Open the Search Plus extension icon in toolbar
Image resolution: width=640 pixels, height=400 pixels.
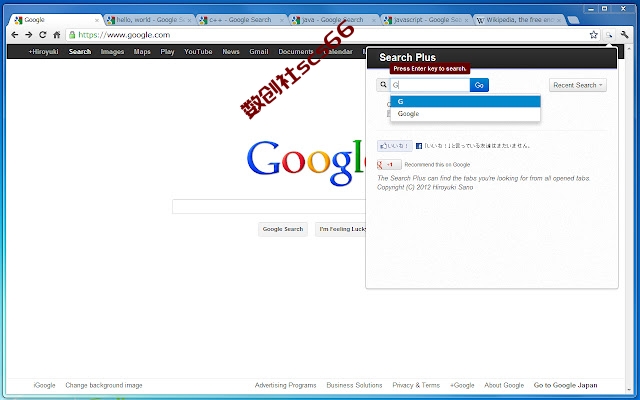click(609, 35)
